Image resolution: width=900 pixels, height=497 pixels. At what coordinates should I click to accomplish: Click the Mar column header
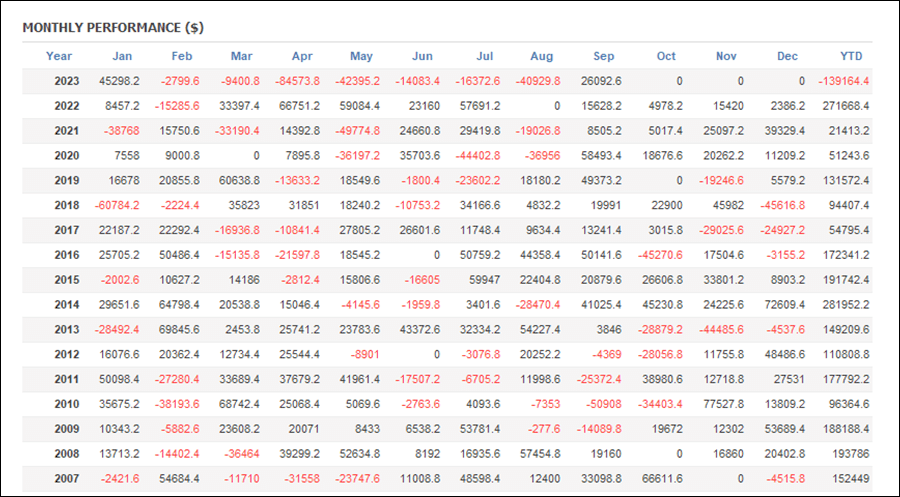point(242,56)
